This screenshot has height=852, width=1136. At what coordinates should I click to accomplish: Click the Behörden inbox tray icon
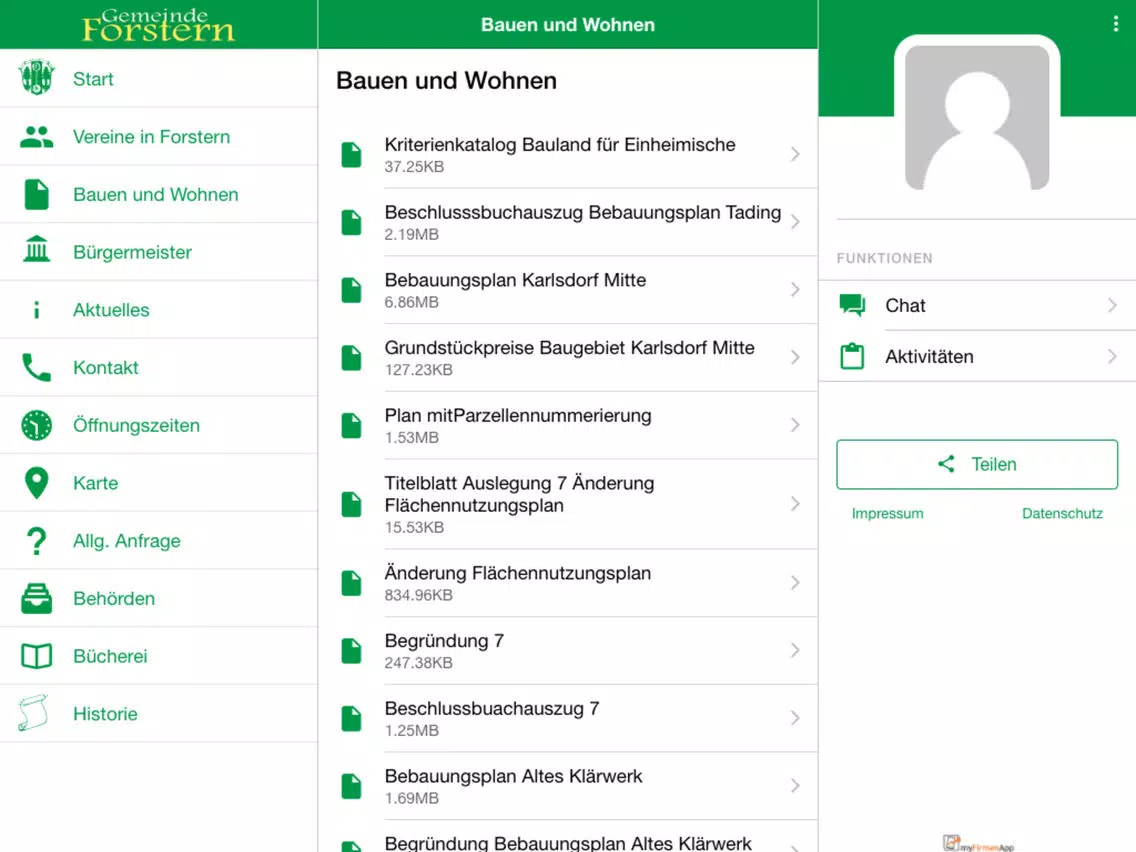36,598
